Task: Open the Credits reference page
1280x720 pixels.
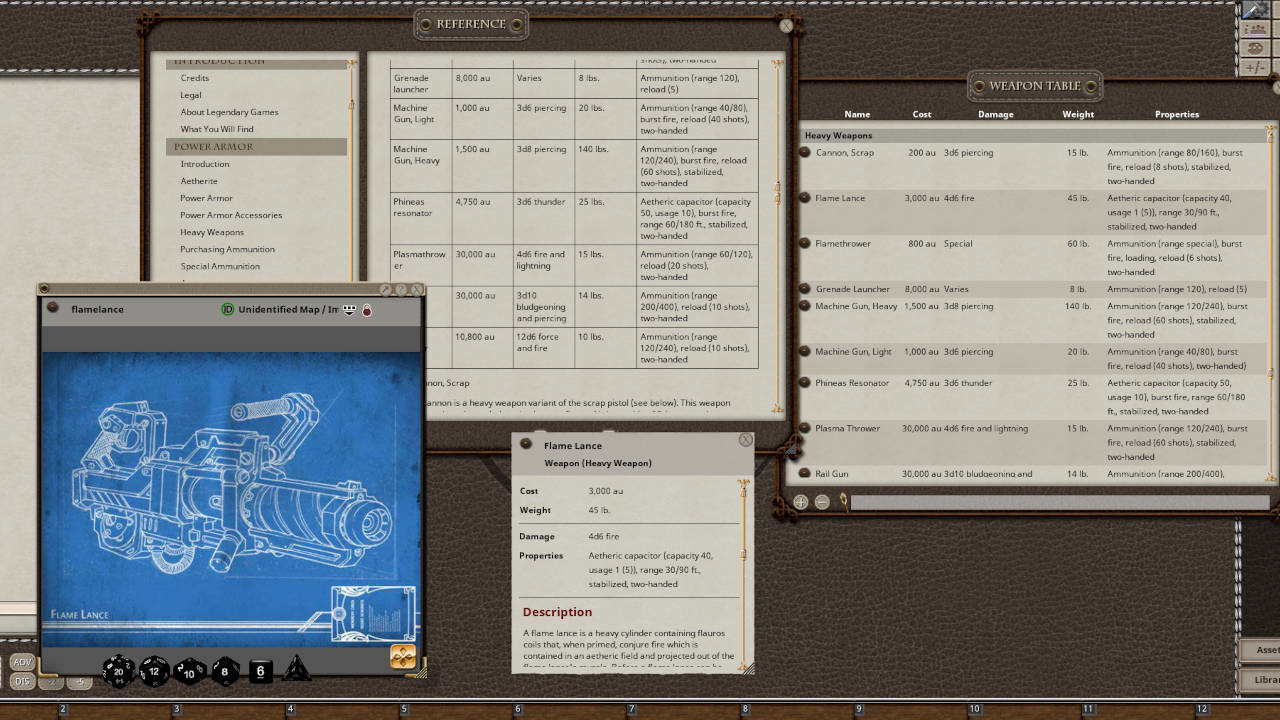Action: click(194, 78)
